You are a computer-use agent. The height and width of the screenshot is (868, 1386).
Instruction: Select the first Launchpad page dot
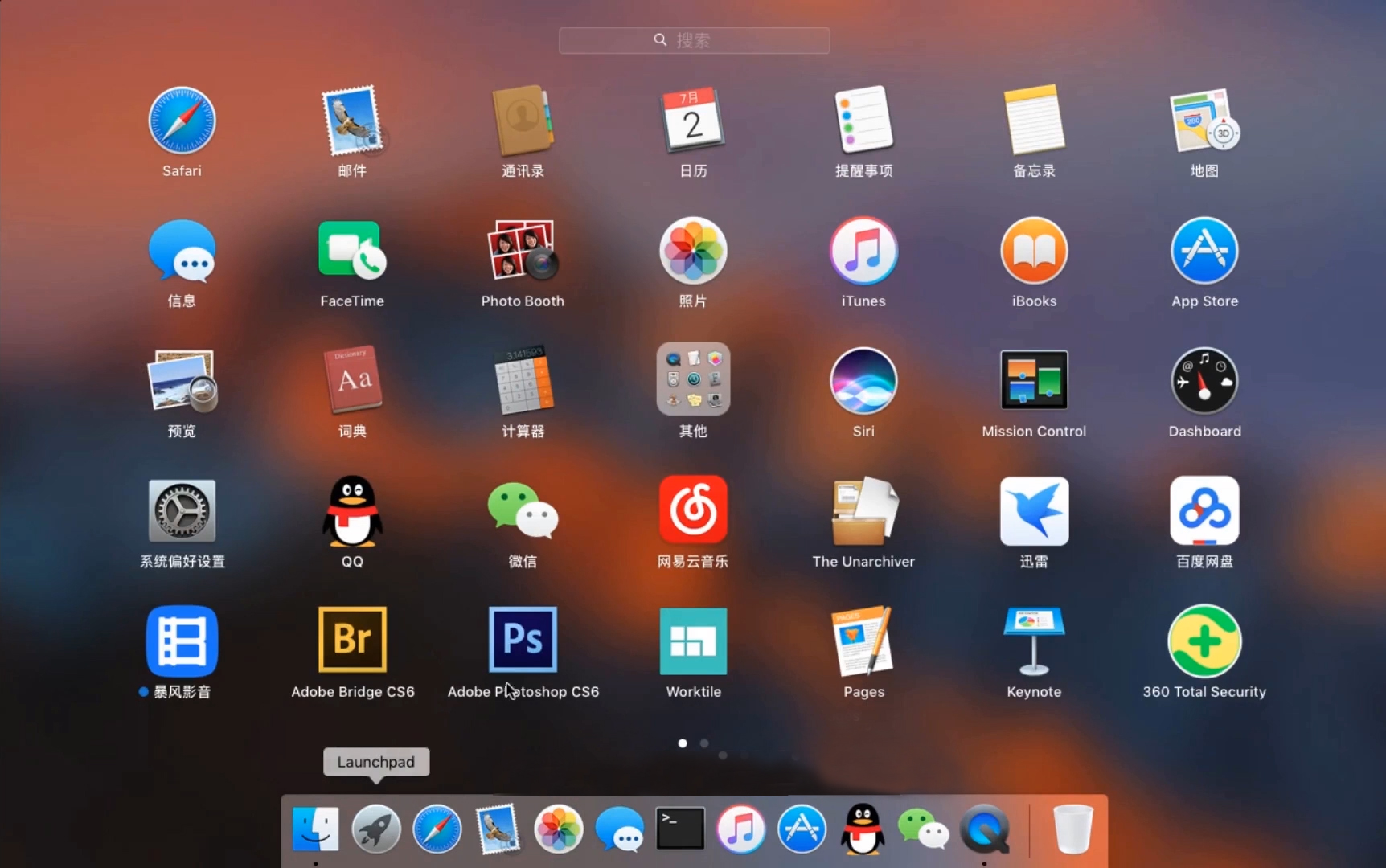[x=683, y=743]
